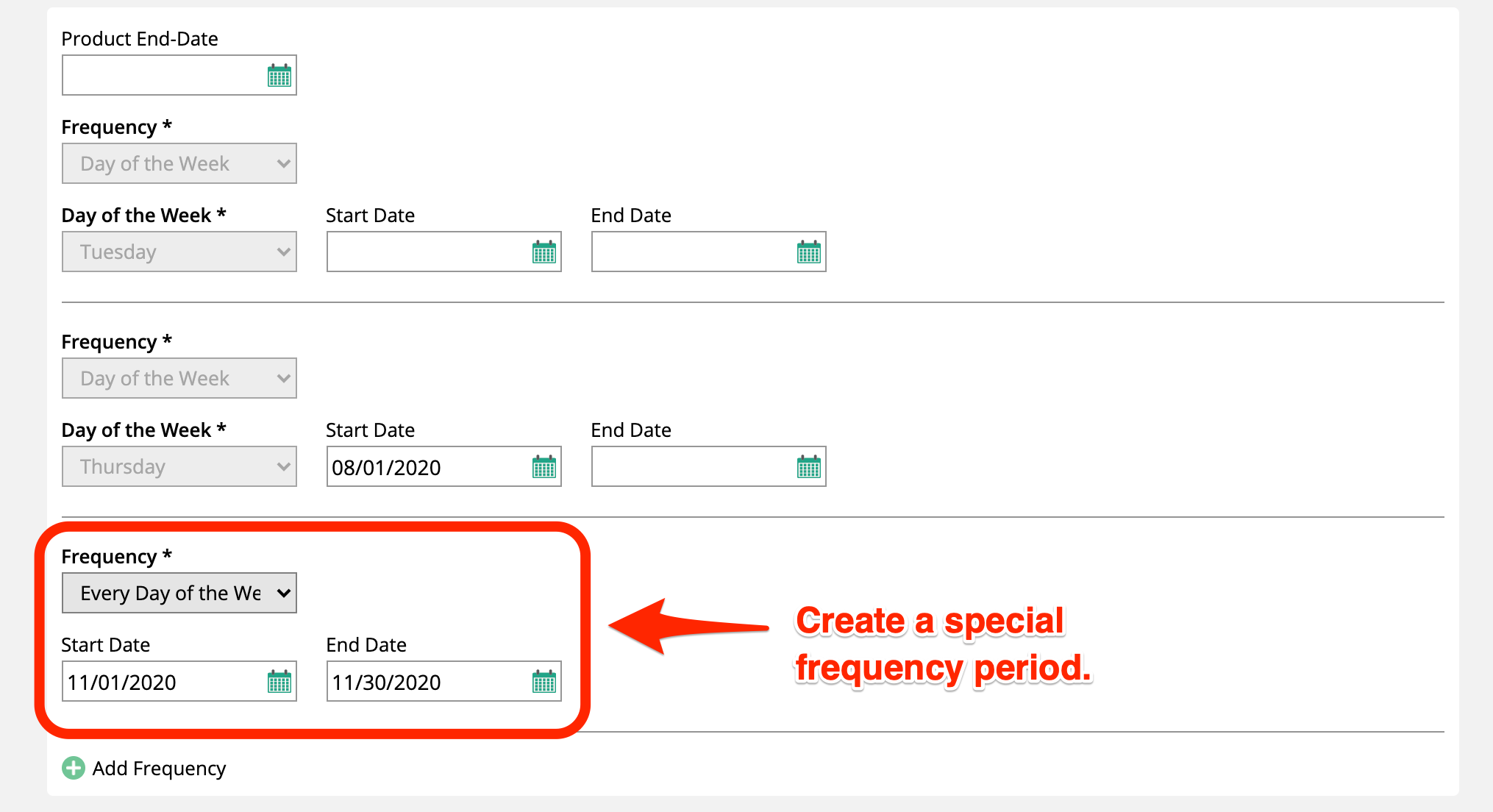Screen dimensions: 1493x812
Task: Click the Add Frequency link text
Action: [159, 769]
